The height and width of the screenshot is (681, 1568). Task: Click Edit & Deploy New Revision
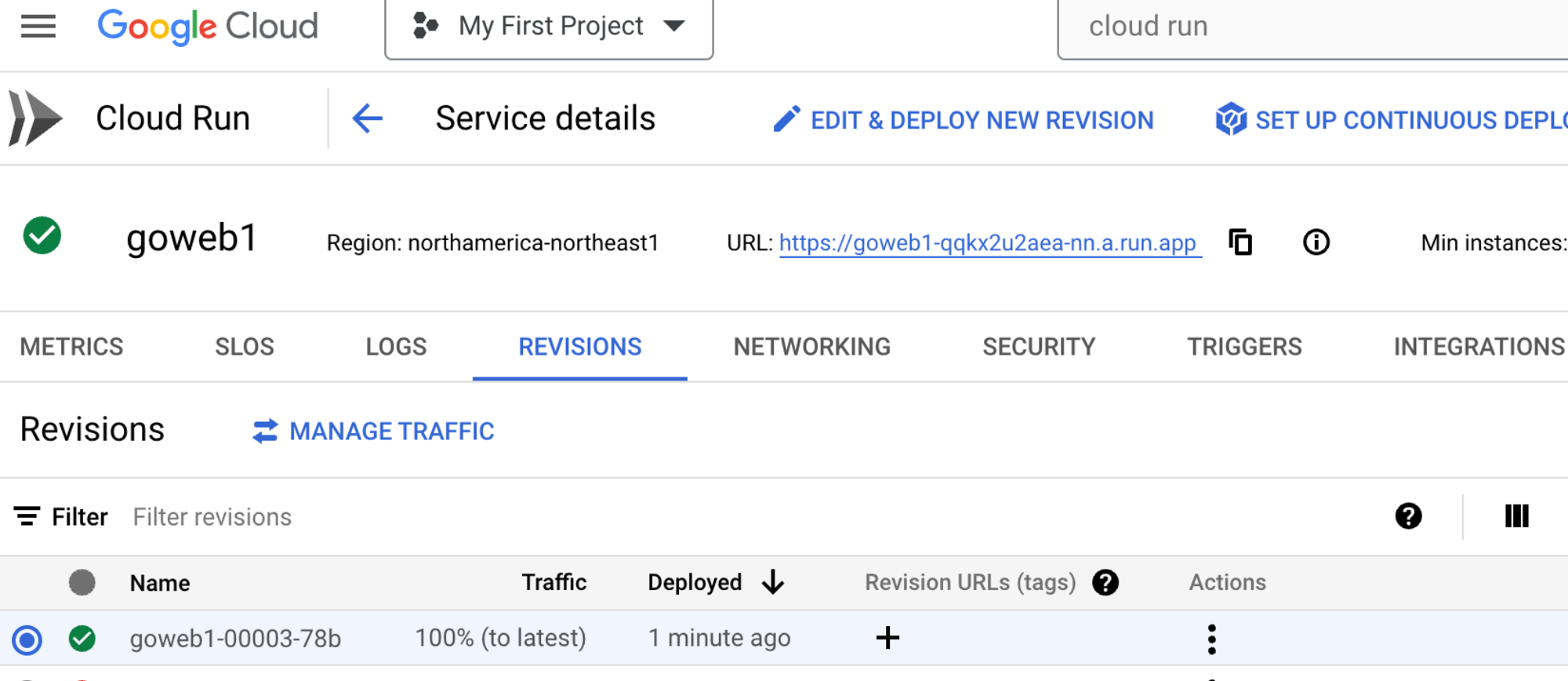[x=964, y=120]
